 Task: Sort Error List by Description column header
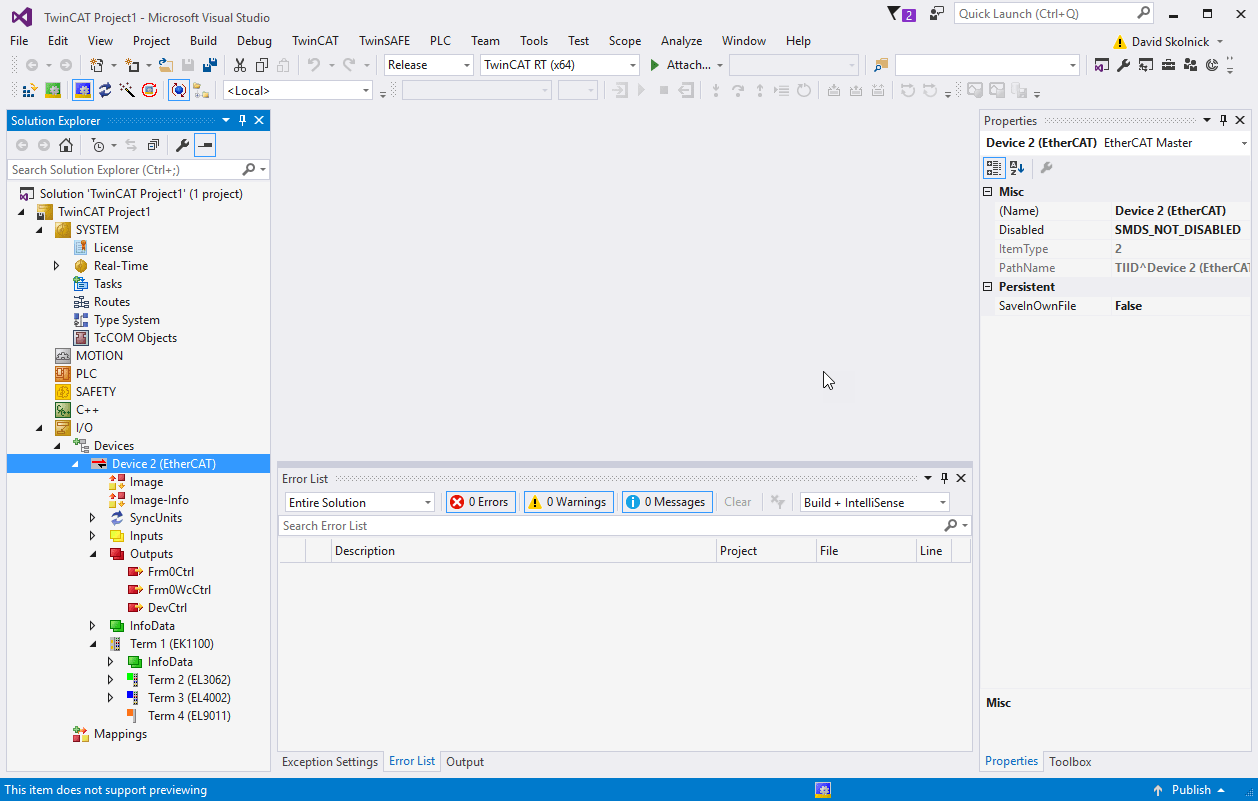[x=525, y=551]
